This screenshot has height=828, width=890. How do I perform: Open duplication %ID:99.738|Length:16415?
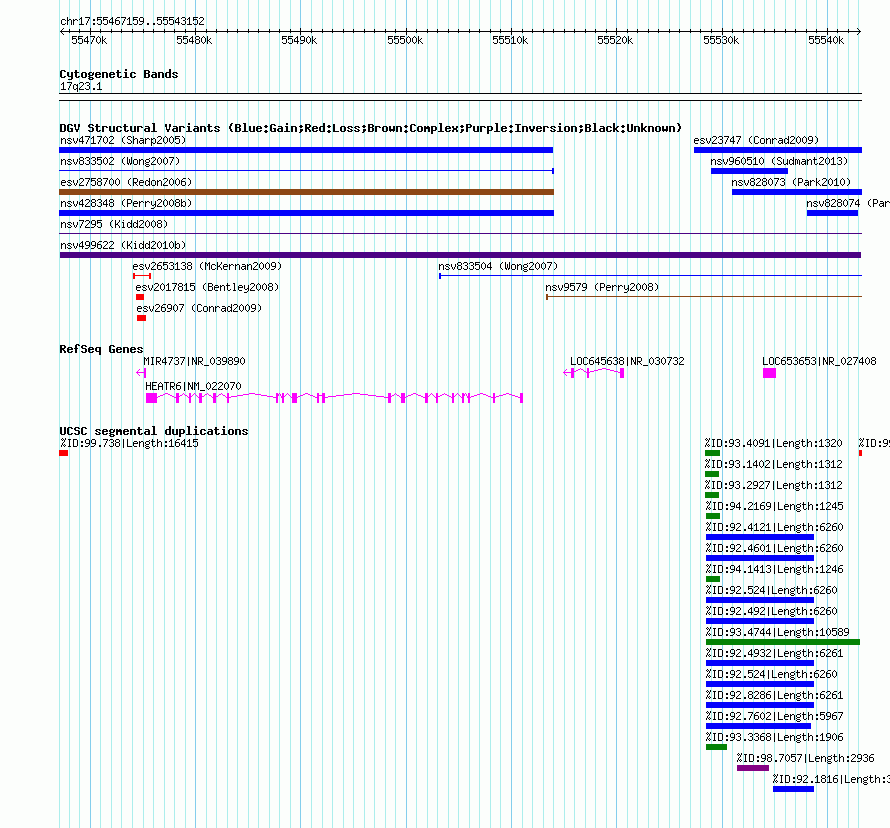[64, 453]
